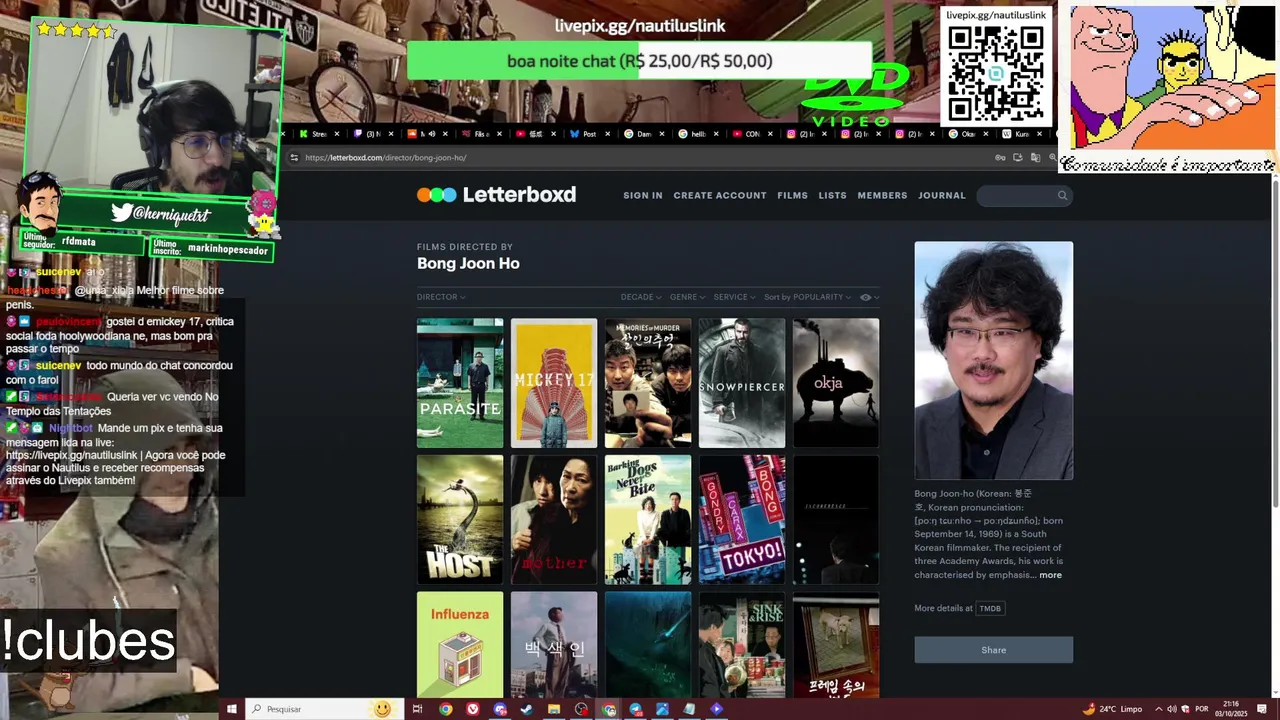Click the taskbar clock showing 21:16
The width and height of the screenshot is (1280, 720).
click(1231, 709)
